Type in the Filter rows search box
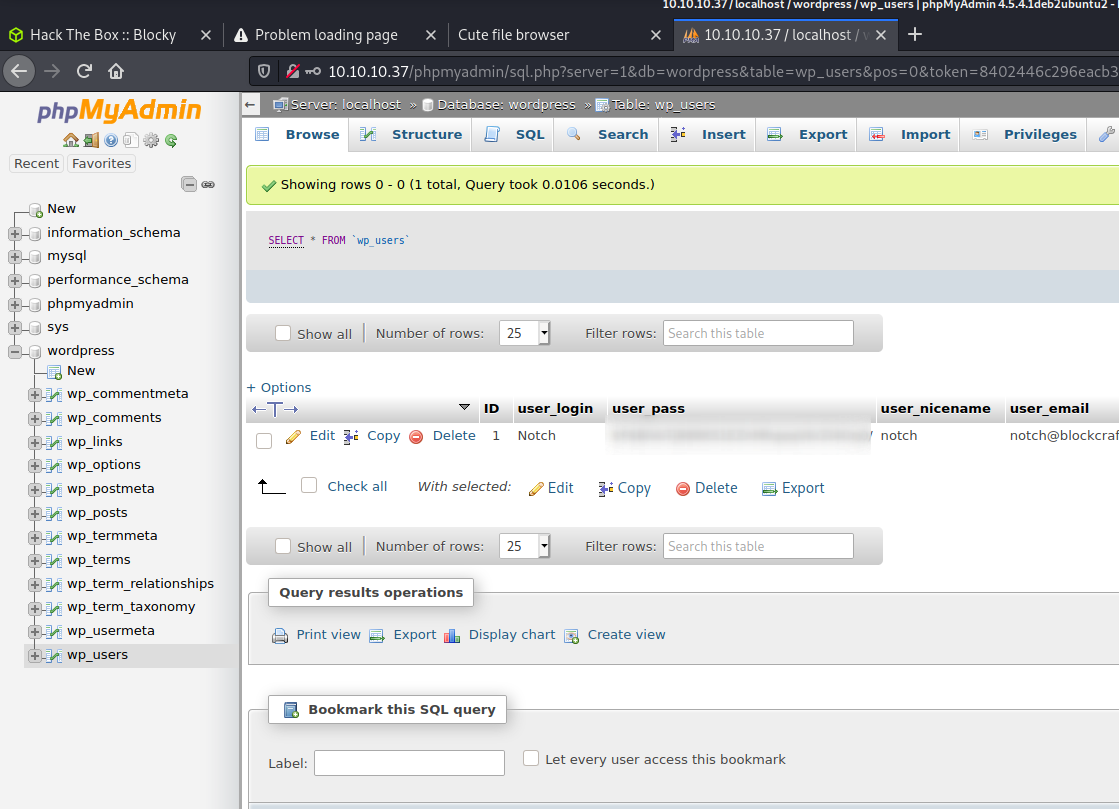The image size is (1119, 809). [x=758, y=333]
